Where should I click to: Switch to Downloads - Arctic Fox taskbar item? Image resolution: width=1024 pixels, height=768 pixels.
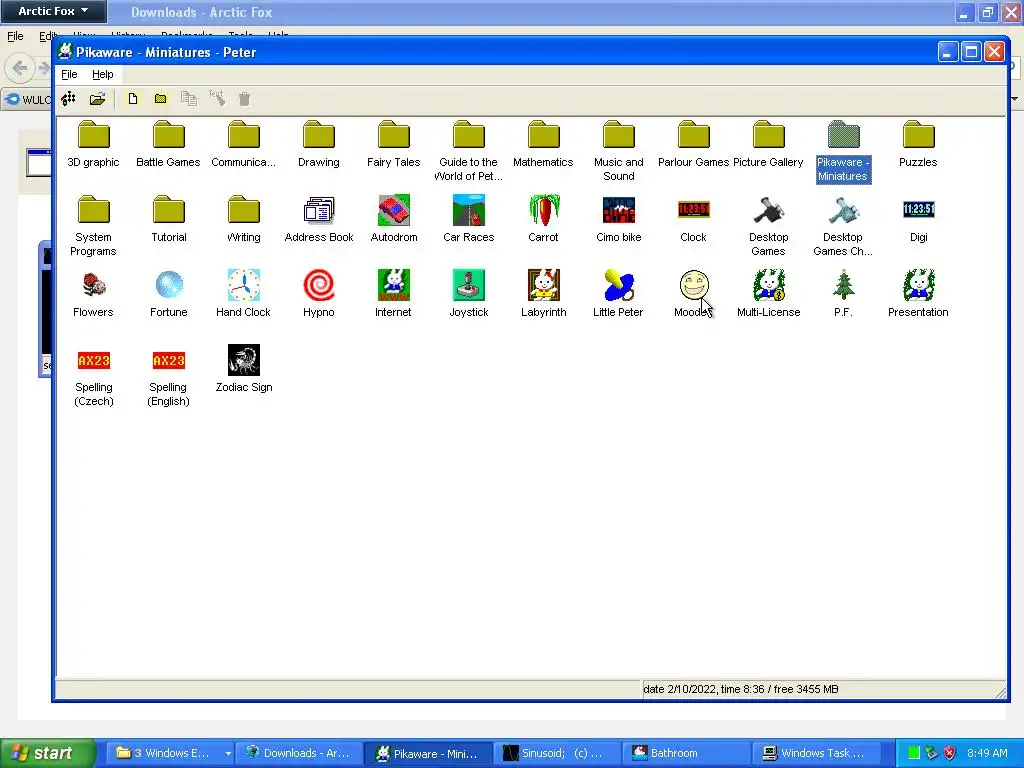[298, 753]
